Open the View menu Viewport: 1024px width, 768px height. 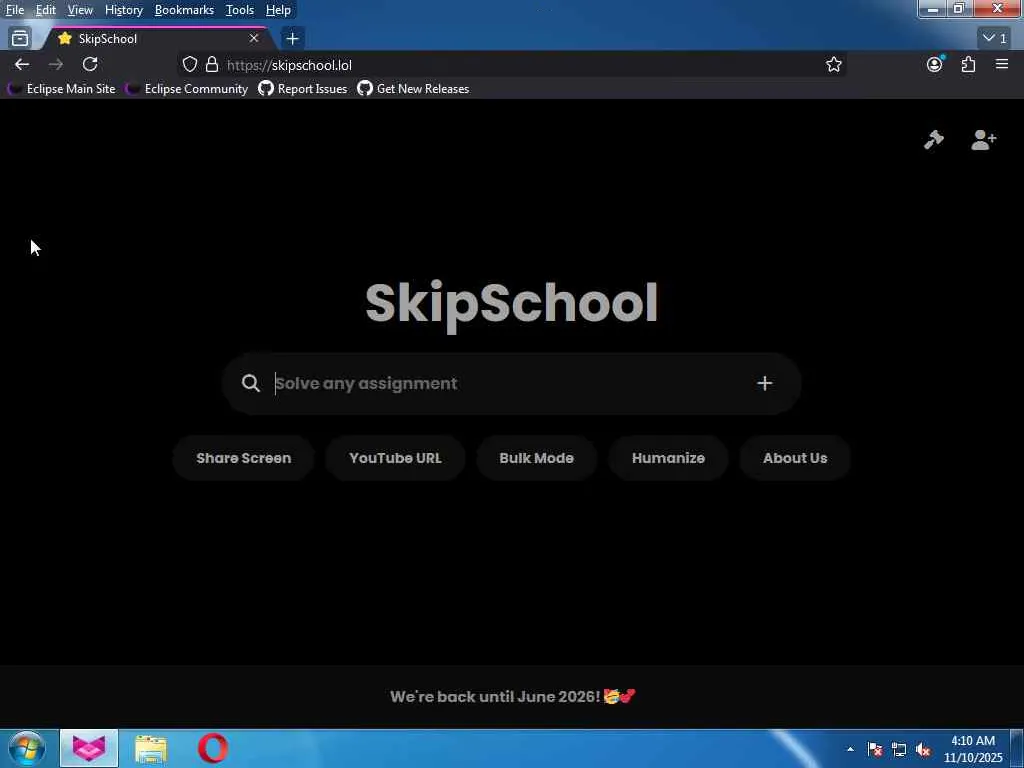80,10
